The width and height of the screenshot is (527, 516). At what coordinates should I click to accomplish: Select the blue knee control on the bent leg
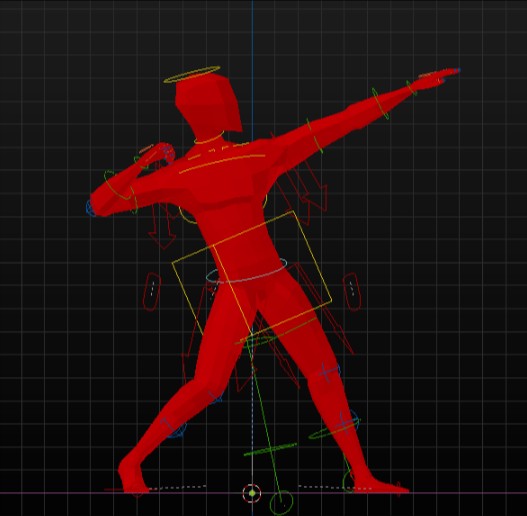click(215, 396)
